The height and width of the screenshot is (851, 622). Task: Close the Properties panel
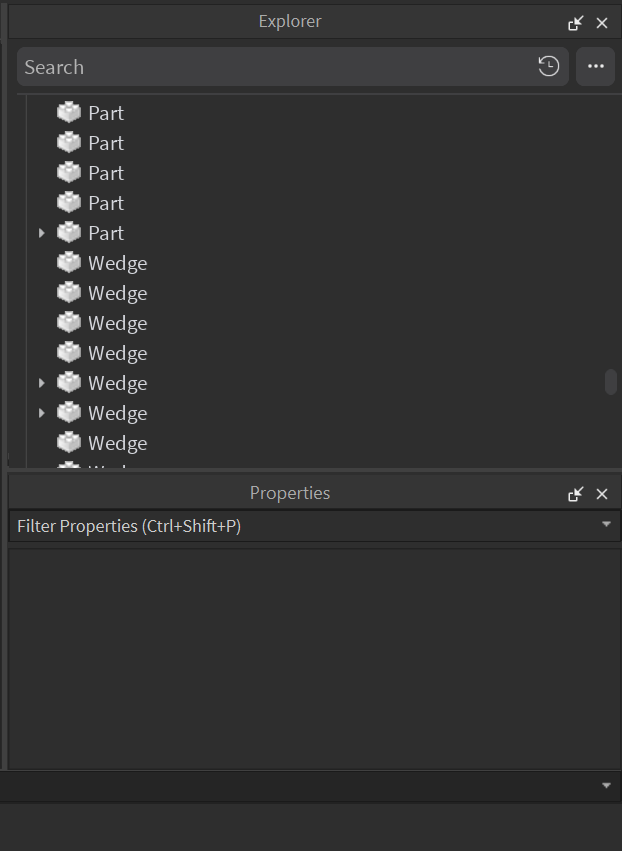602,494
